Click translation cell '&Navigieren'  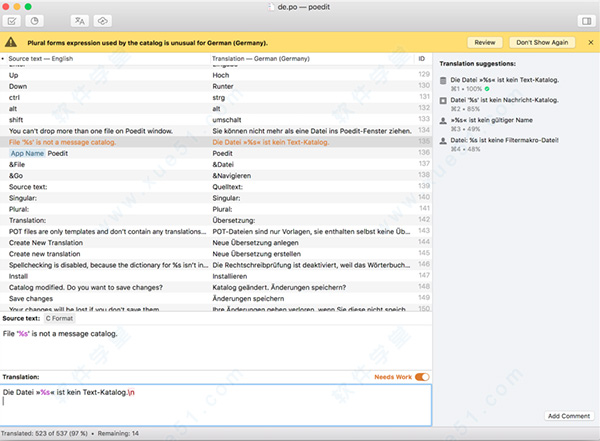(x=232, y=176)
